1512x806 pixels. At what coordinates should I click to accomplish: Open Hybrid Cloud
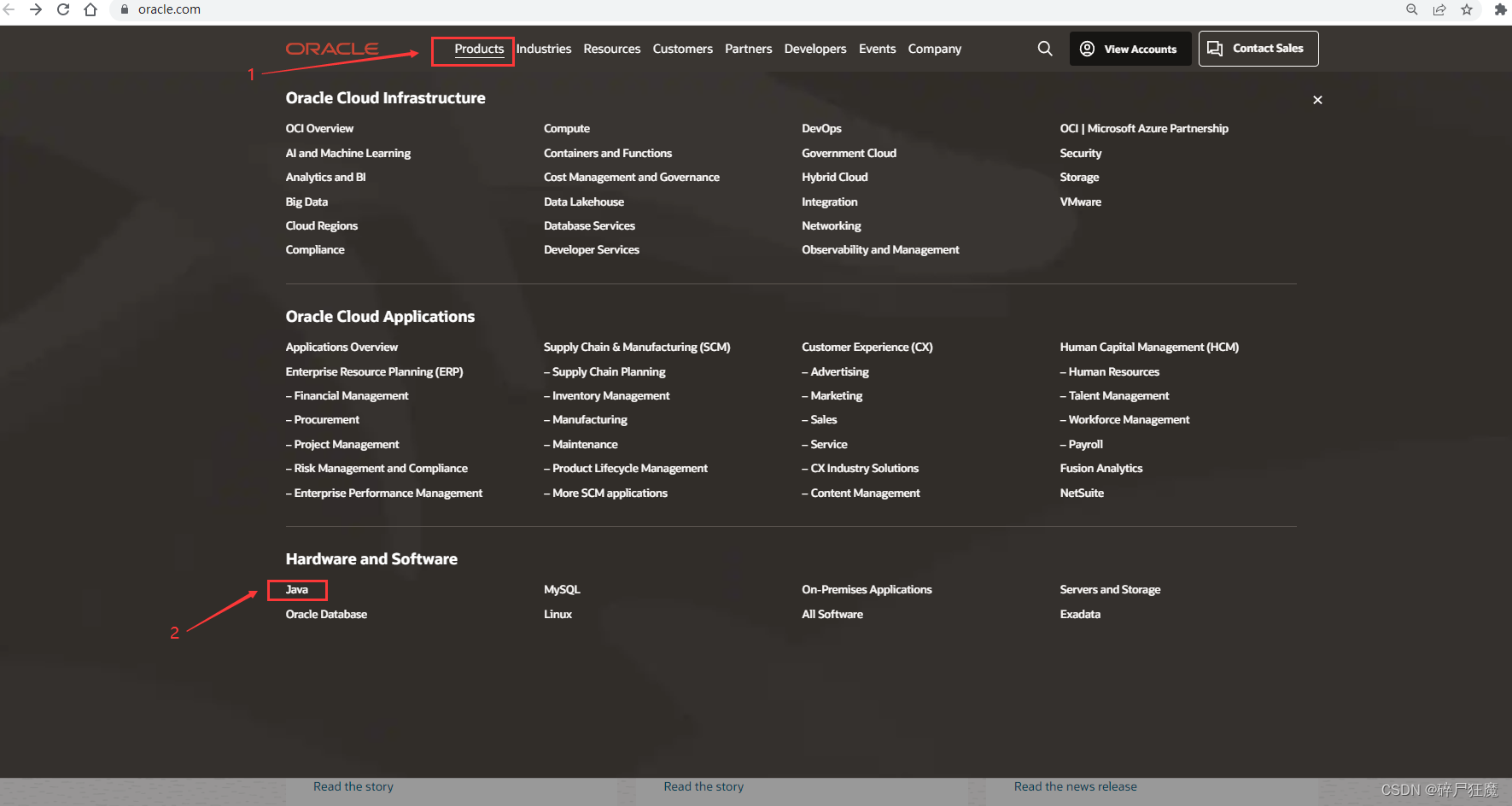pos(834,177)
